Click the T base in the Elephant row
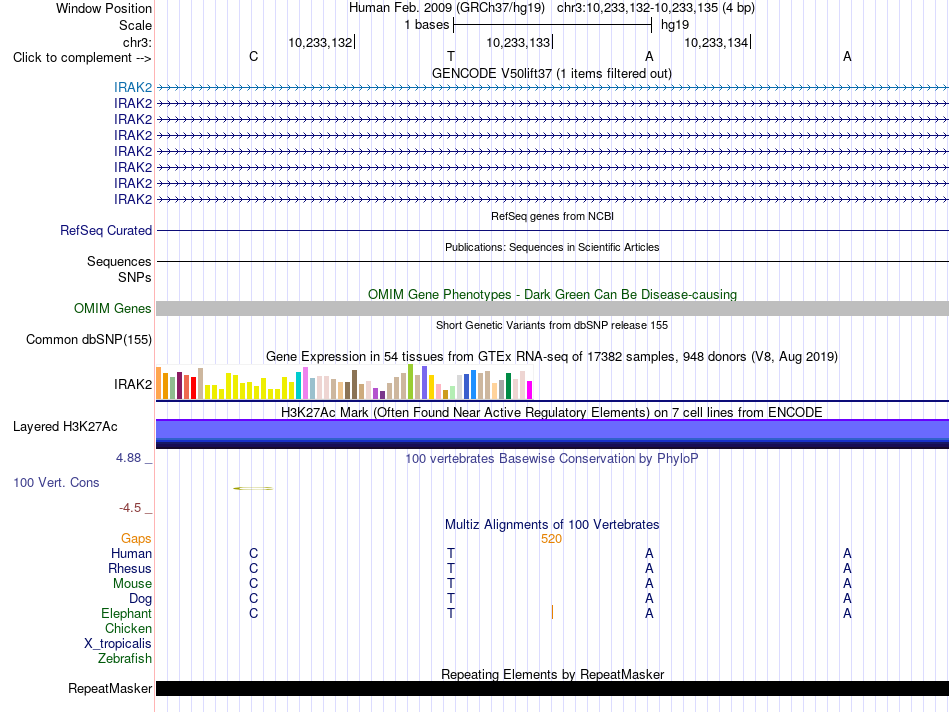950x712 pixels. (x=451, y=613)
